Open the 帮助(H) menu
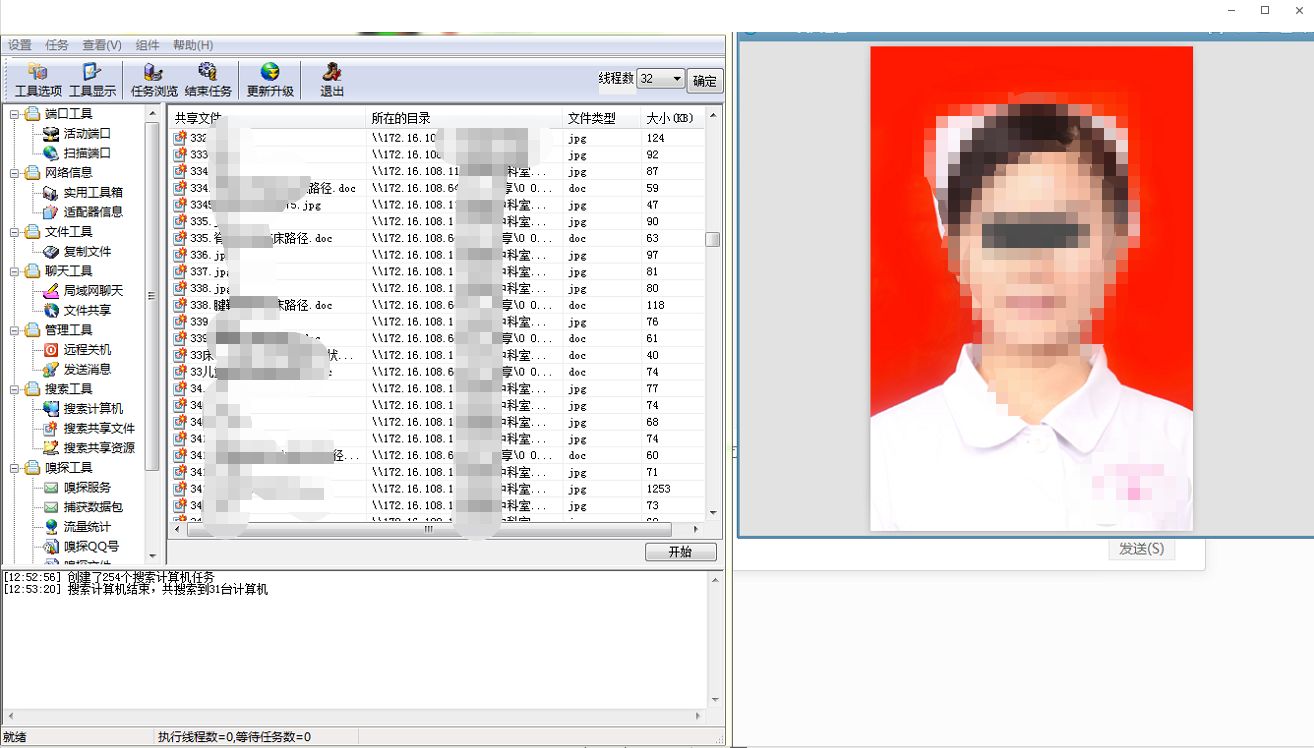The width and height of the screenshot is (1314, 748). pos(193,45)
